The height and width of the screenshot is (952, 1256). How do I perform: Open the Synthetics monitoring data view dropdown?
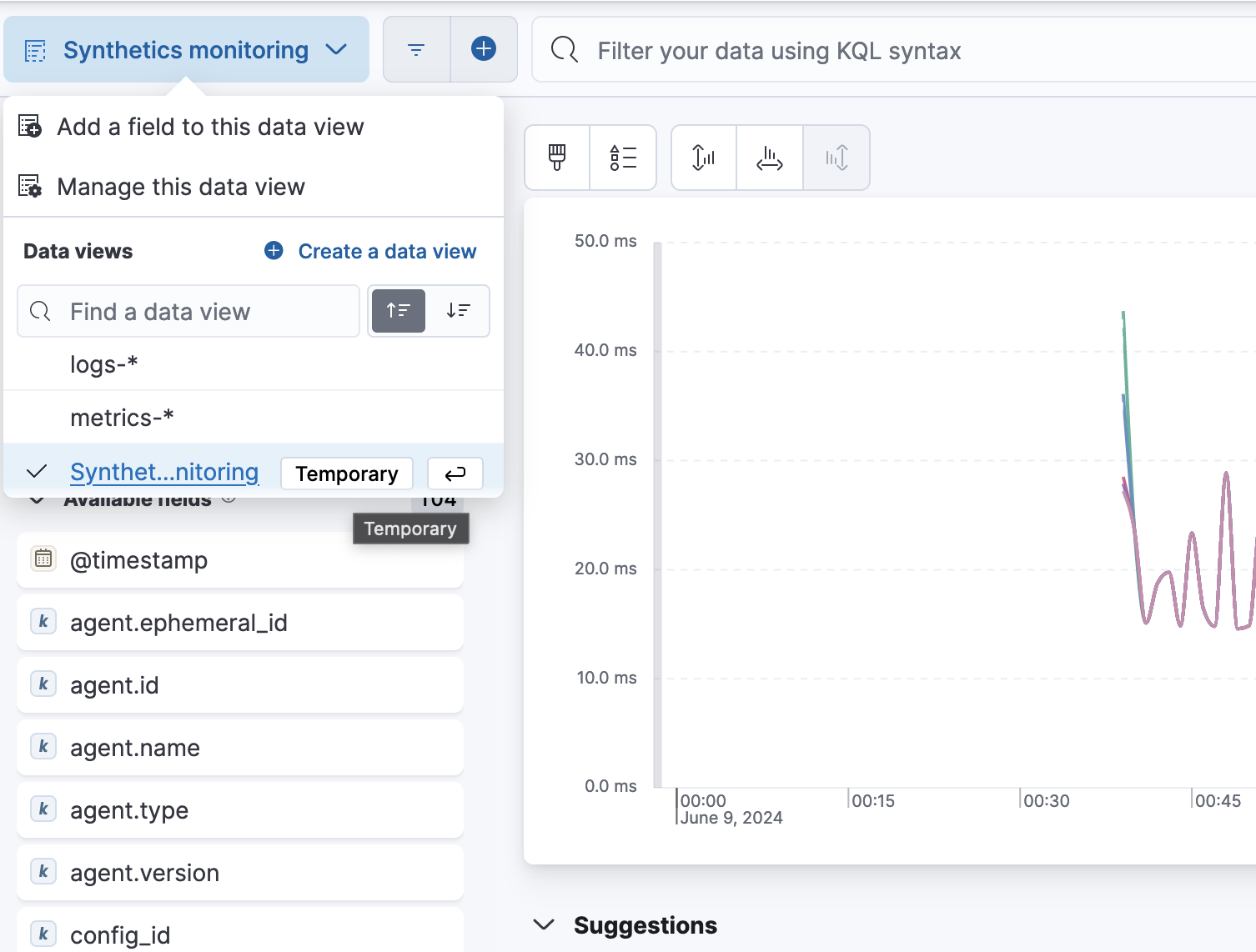[186, 50]
